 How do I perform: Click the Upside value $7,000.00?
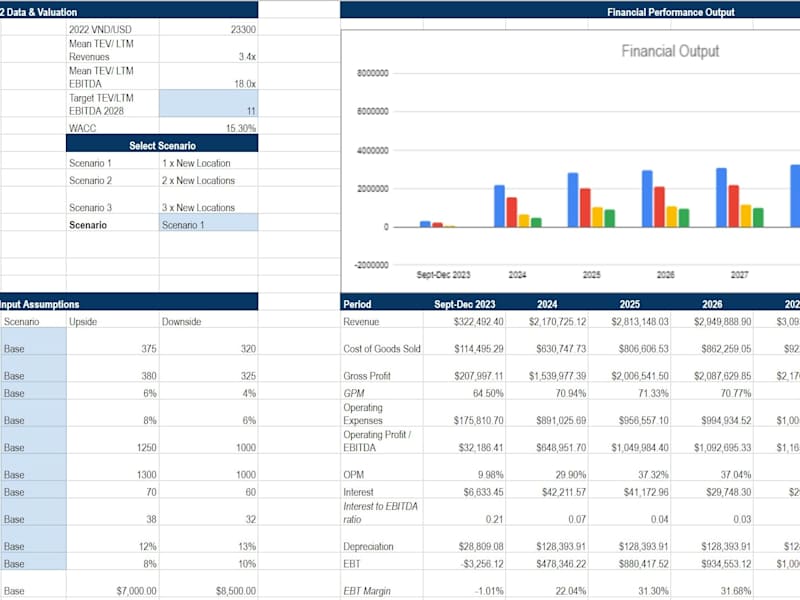click(136, 591)
